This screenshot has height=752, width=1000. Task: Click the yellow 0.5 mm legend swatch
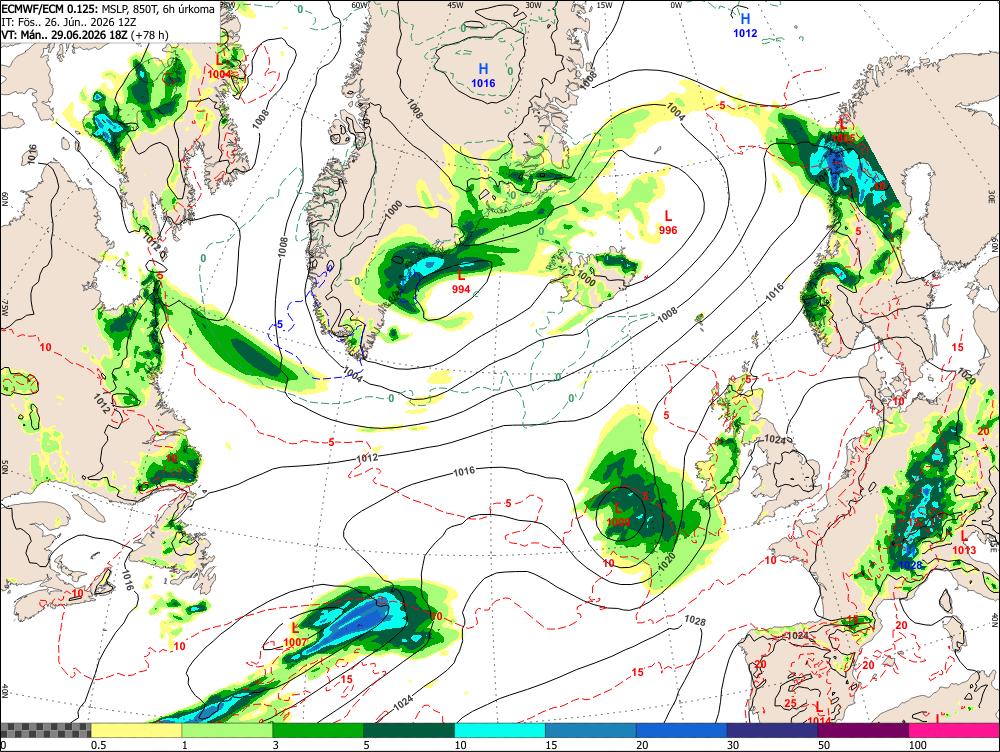pos(136,730)
